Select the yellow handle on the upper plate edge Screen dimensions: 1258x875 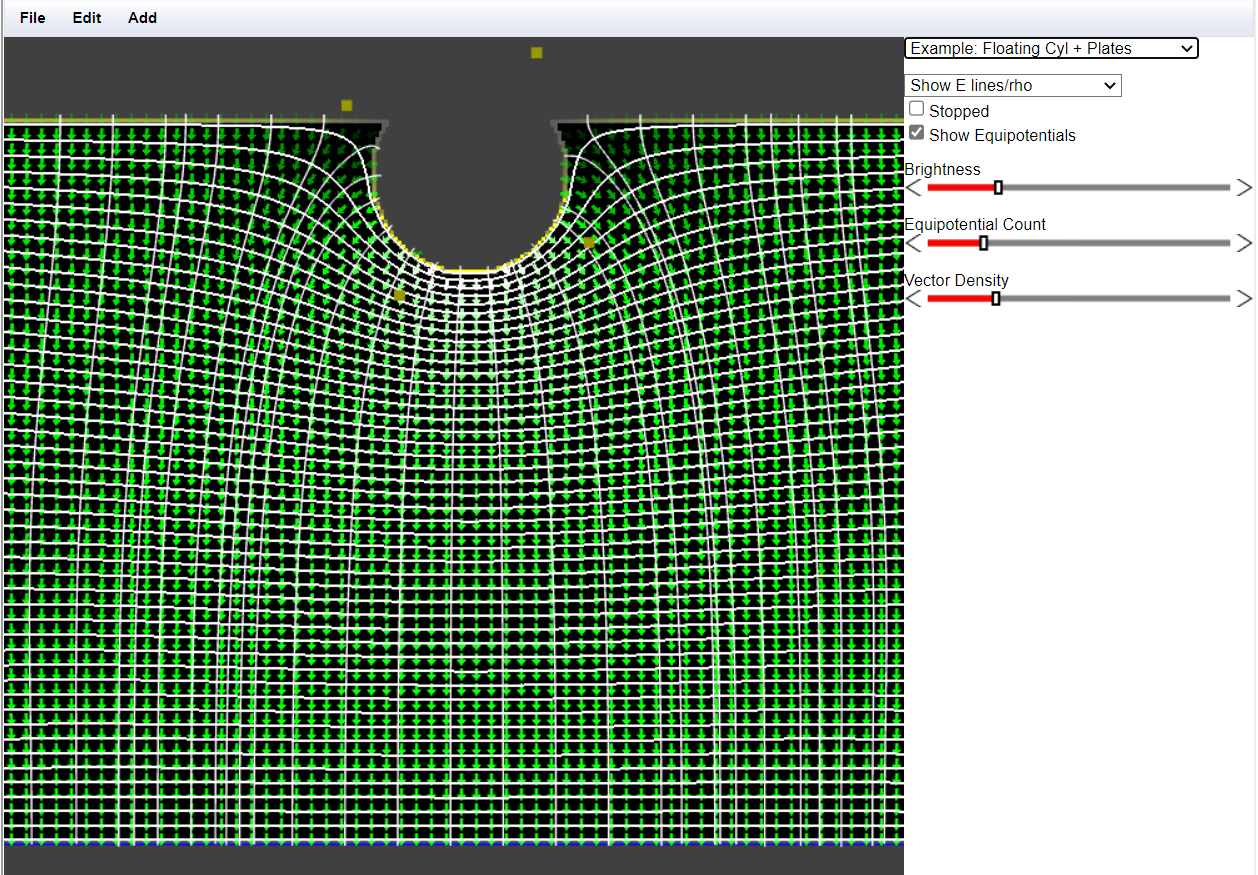(347, 105)
